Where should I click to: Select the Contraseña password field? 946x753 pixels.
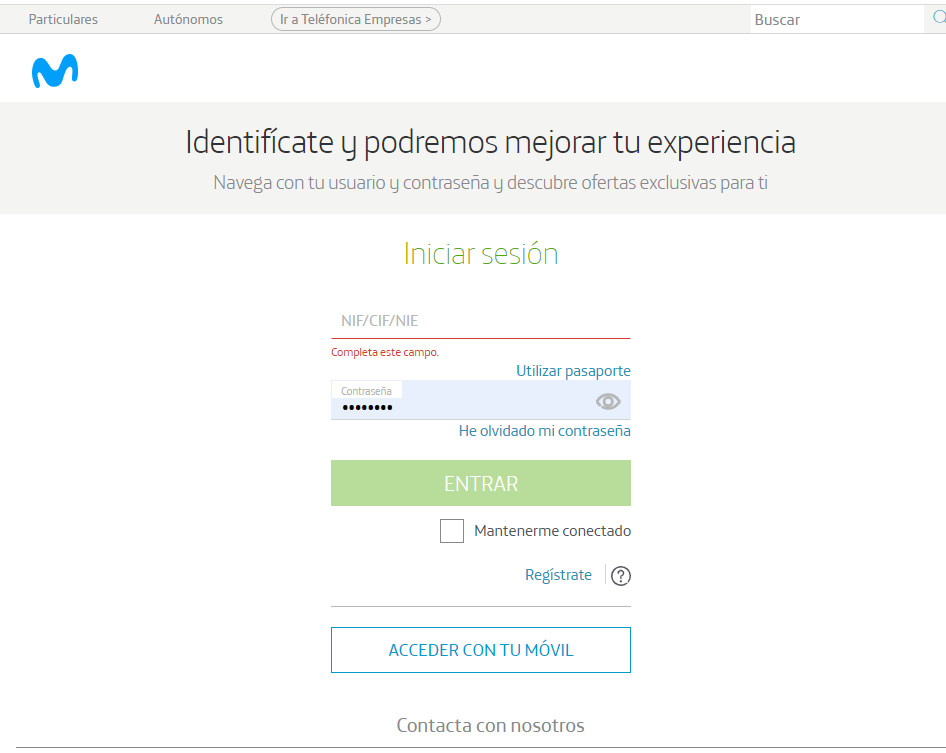480,400
